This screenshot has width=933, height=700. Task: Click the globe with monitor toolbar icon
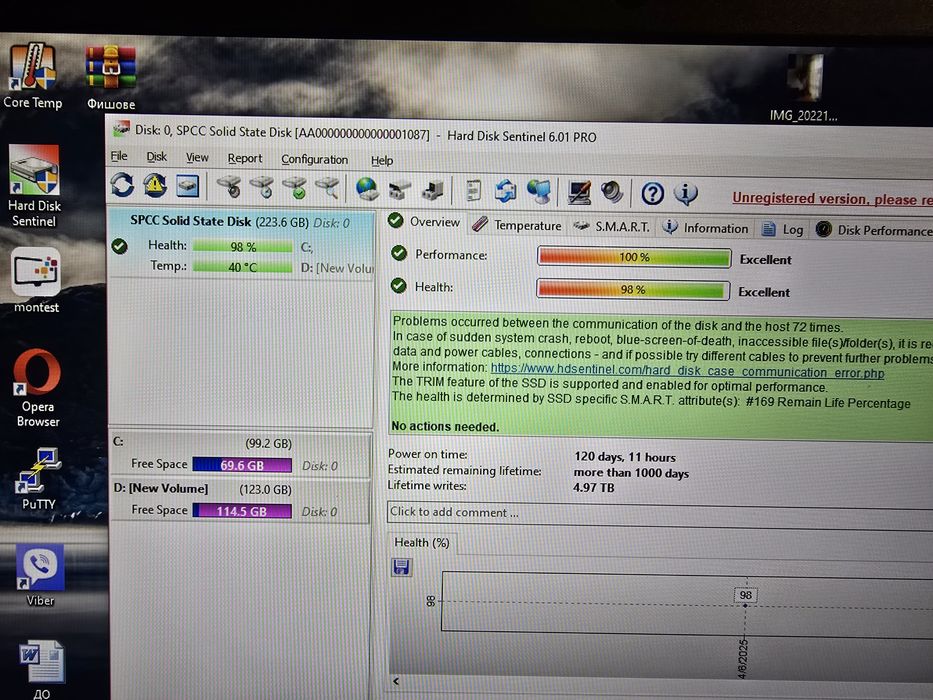point(538,192)
